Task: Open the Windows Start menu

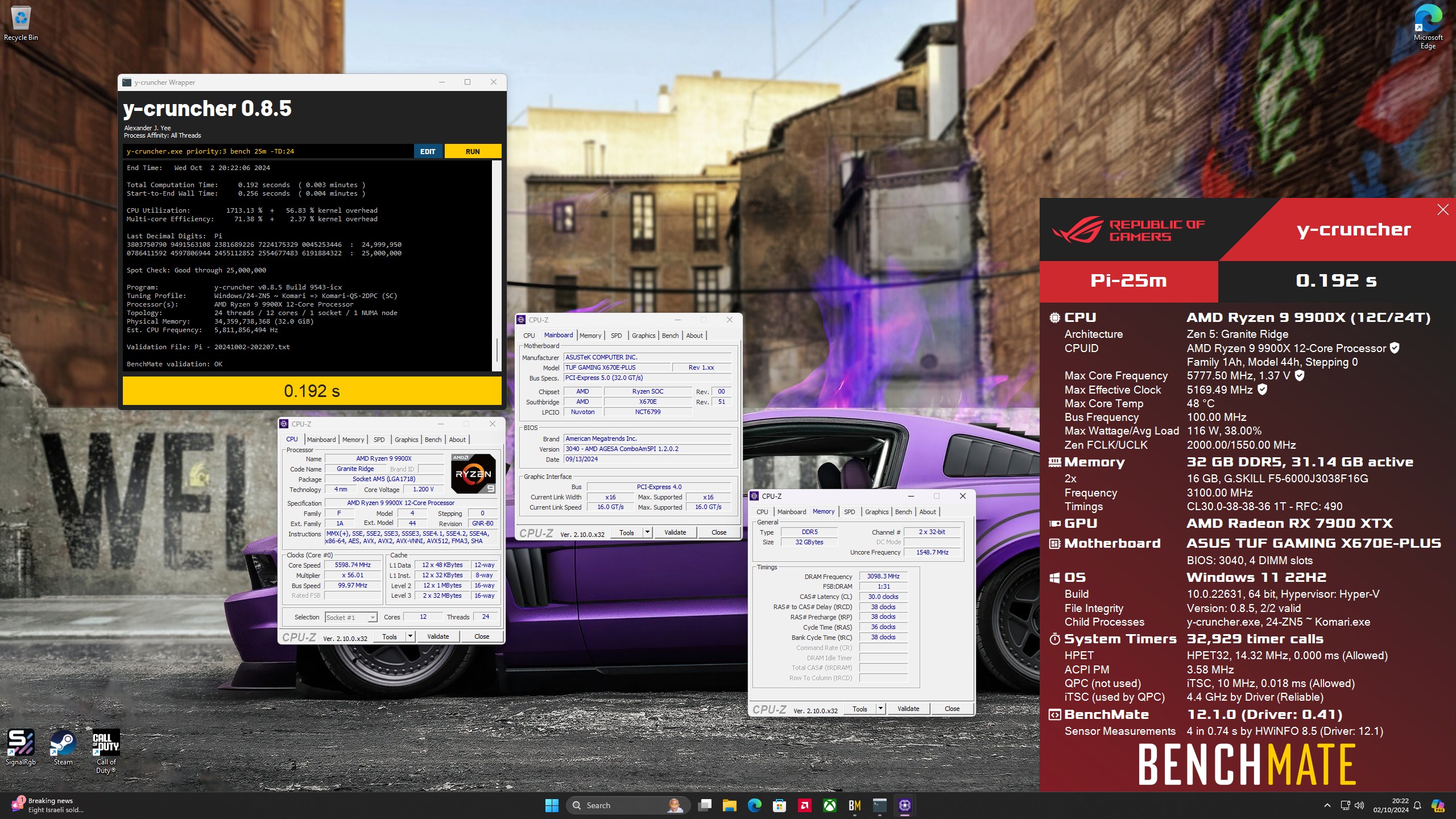Action: pos(552,805)
